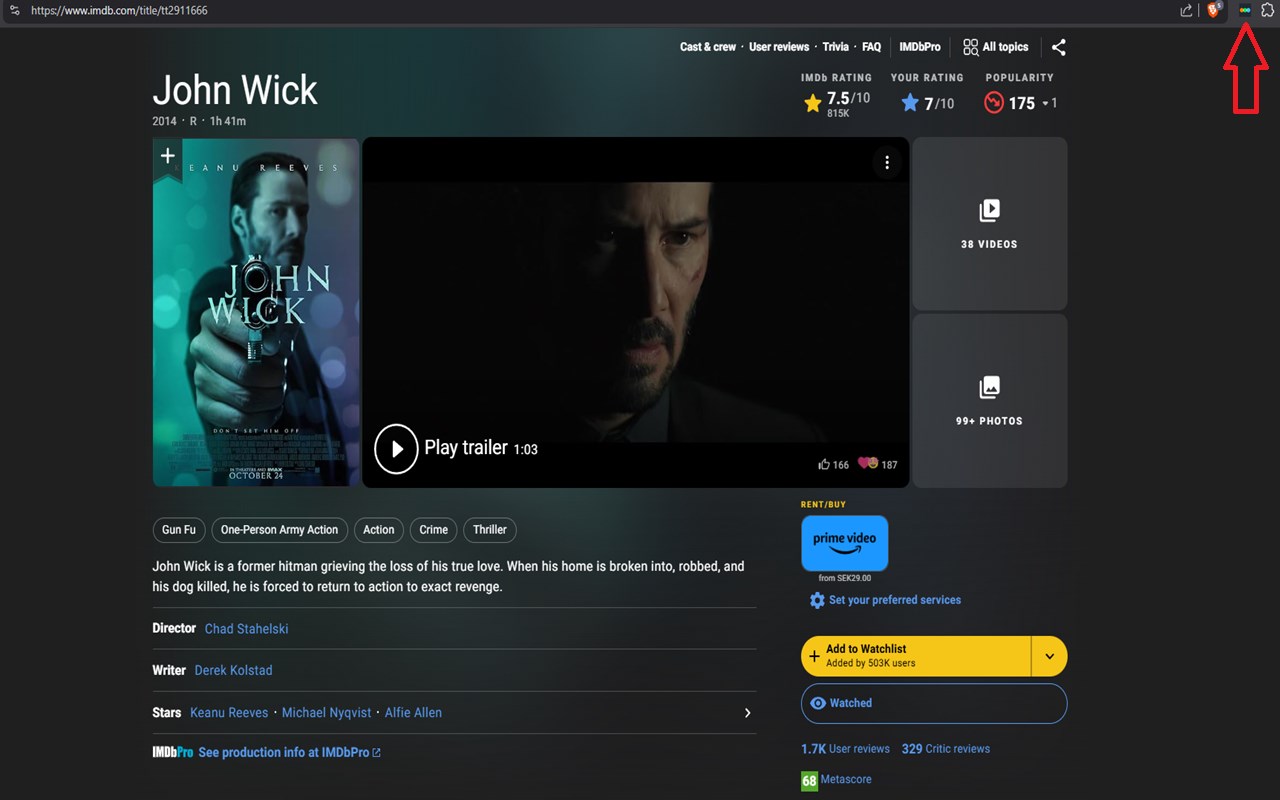Add poster to watchlist with plus ribbon

click(x=168, y=156)
